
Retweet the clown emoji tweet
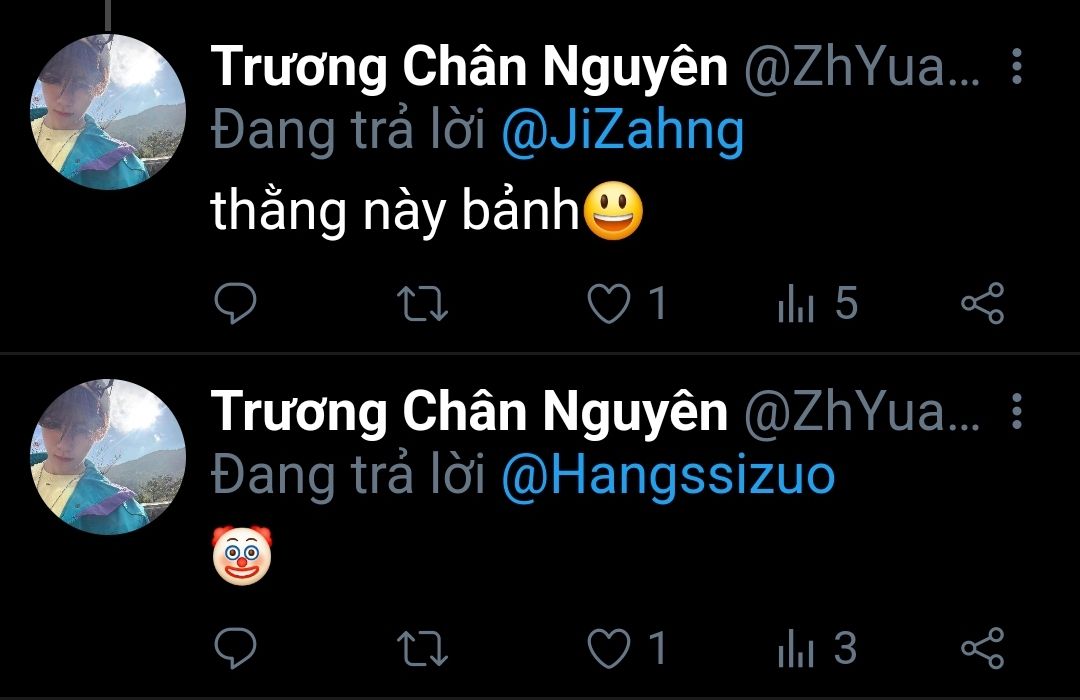click(x=423, y=648)
